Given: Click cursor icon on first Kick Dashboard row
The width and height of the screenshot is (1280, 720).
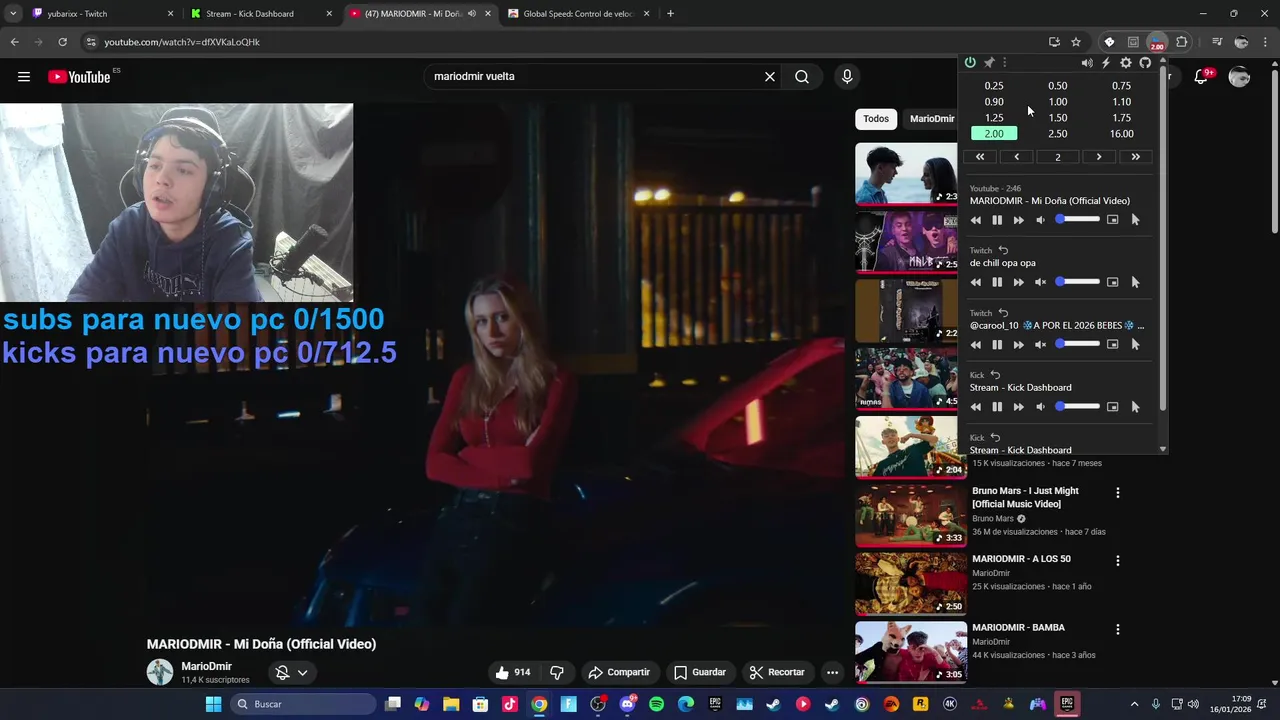Looking at the screenshot, I should [x=1135, y=407].
